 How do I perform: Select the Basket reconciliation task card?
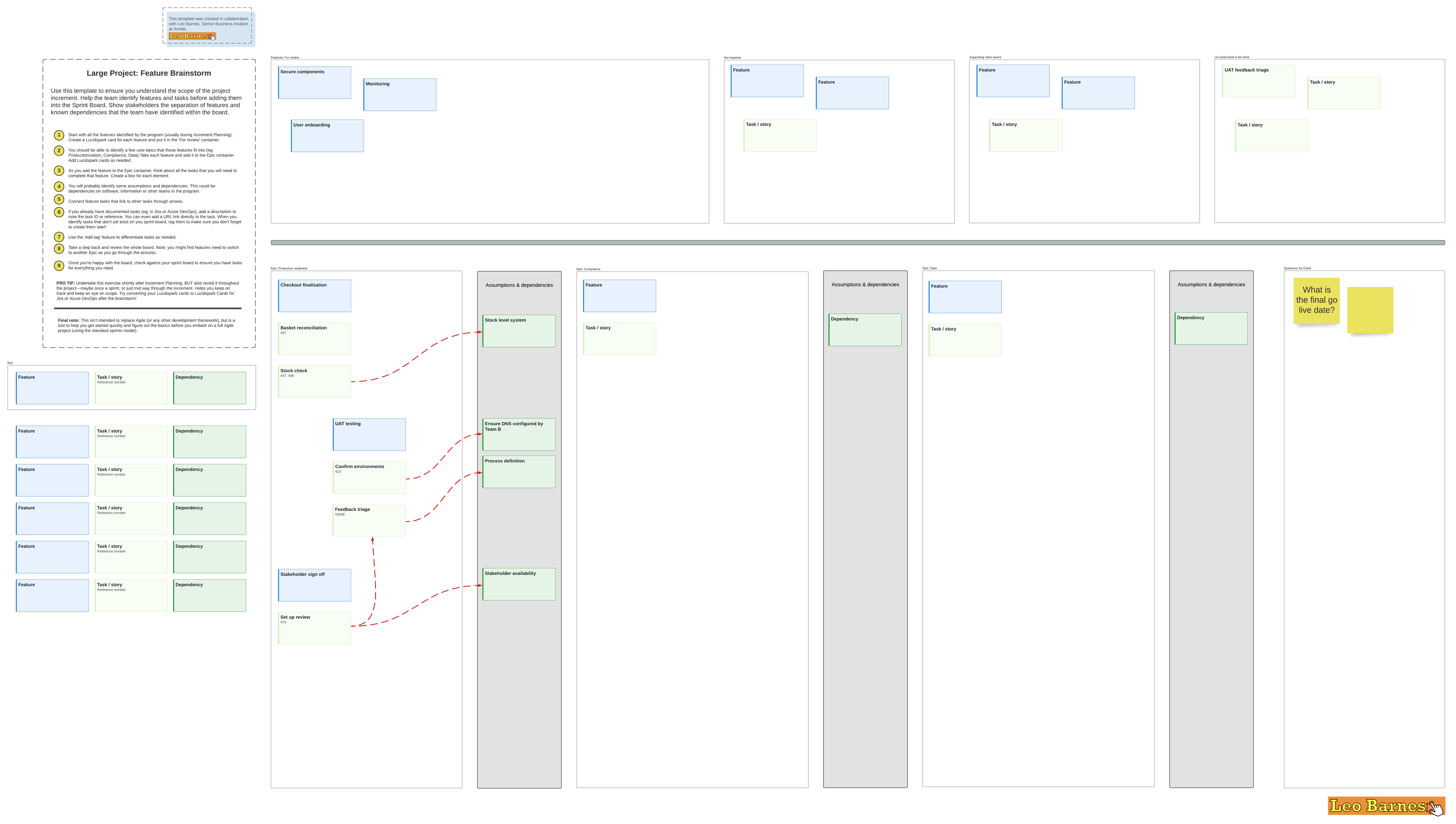(315, 339)
